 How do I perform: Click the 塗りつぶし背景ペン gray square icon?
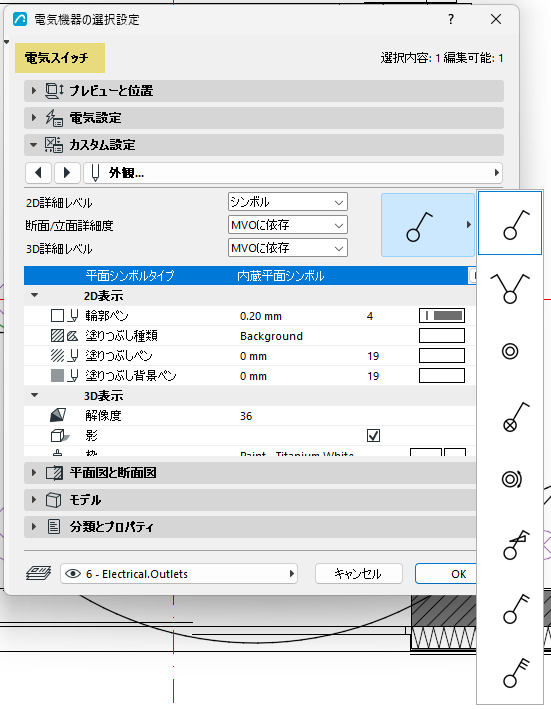(57, 375)
